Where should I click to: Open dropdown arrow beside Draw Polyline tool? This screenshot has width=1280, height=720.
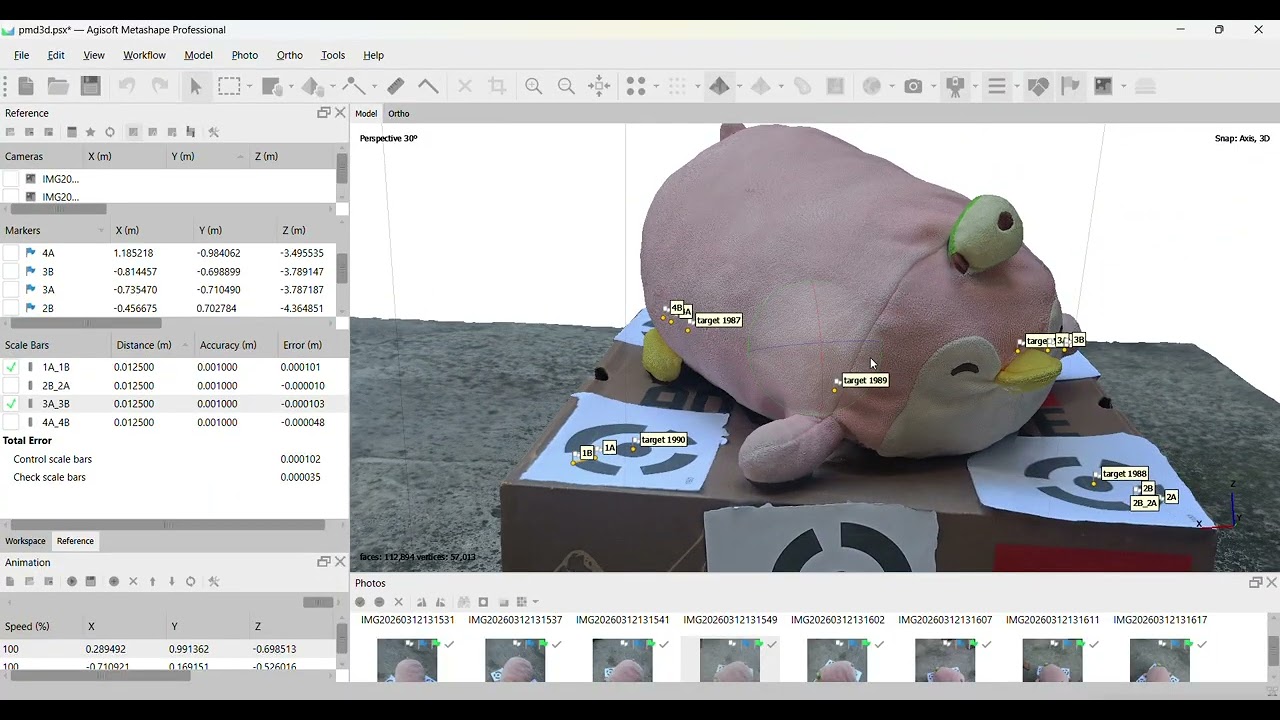pos(374,86)
